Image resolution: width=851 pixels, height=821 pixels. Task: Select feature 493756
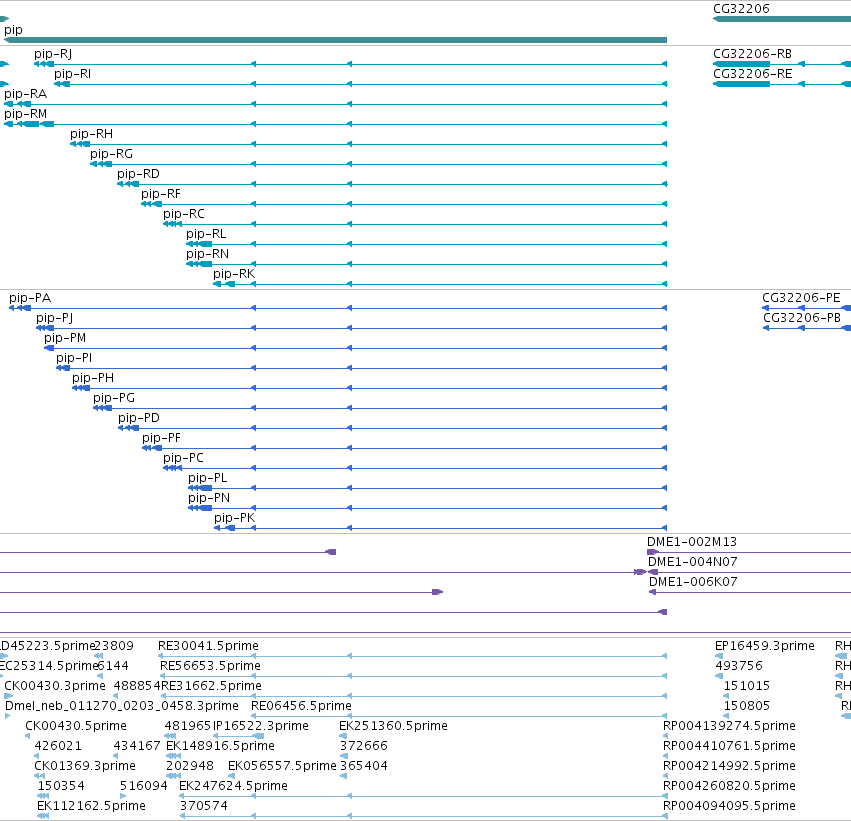click(739, 666)
